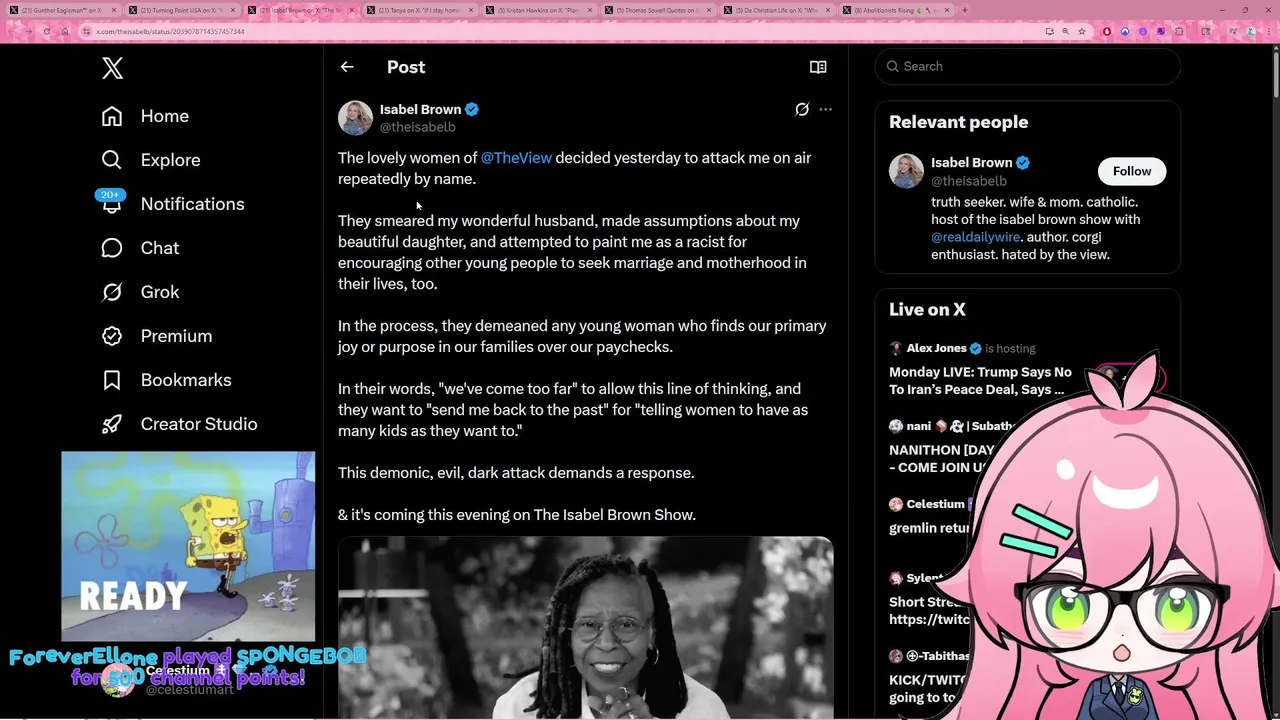Open Explore sidebar label

(170, 160)
